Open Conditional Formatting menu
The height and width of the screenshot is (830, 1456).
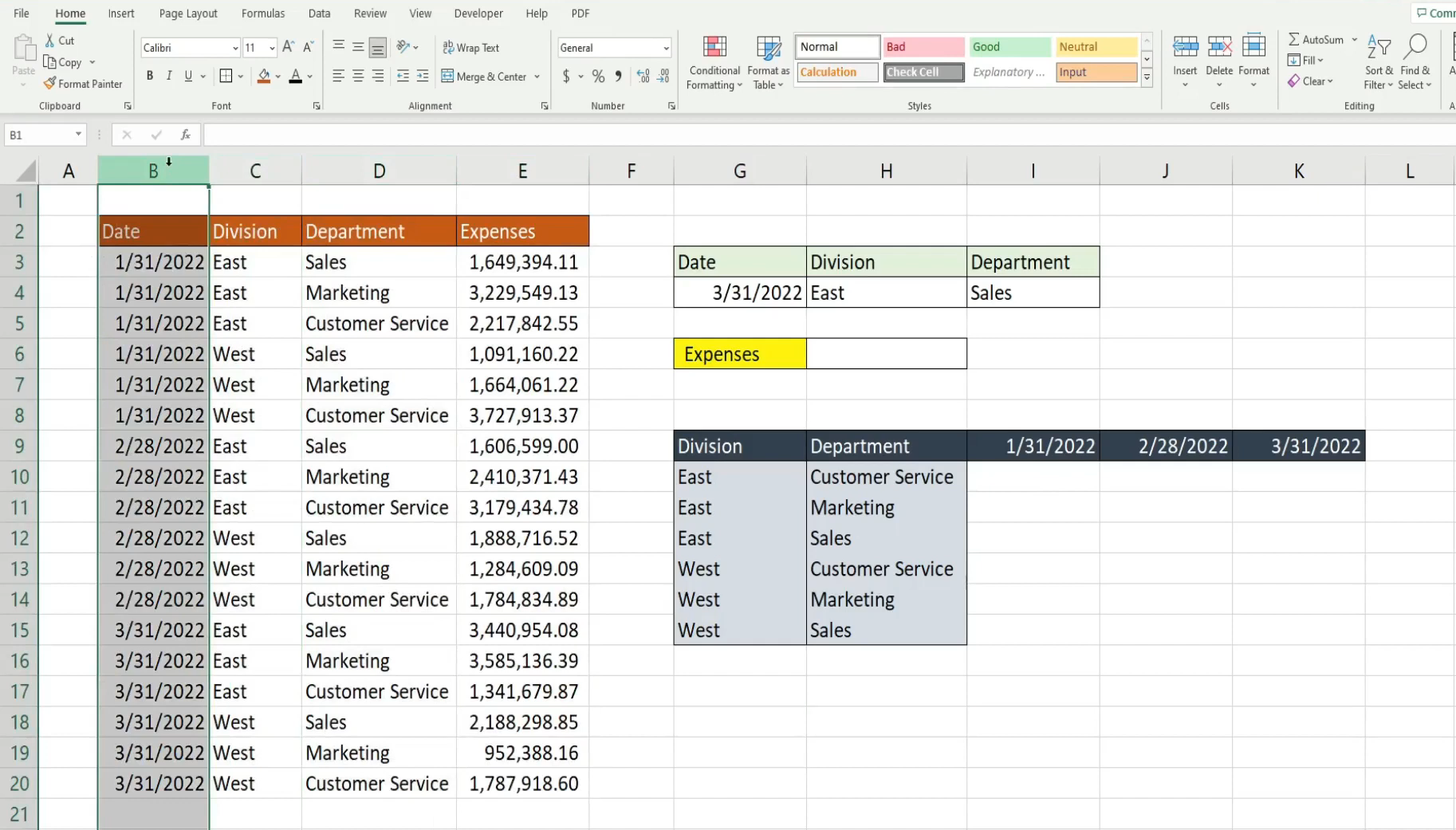[x=714, y=62]
